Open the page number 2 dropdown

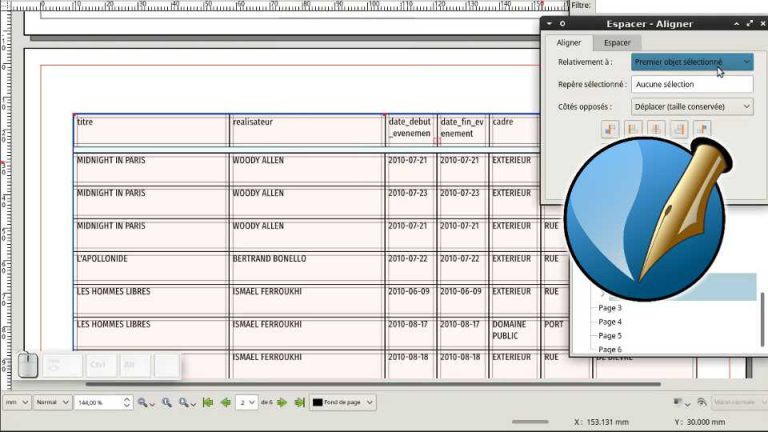point(246,402)
